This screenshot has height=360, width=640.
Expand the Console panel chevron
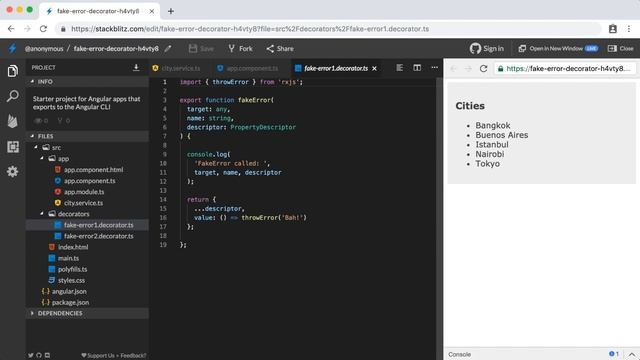[631, 354]
